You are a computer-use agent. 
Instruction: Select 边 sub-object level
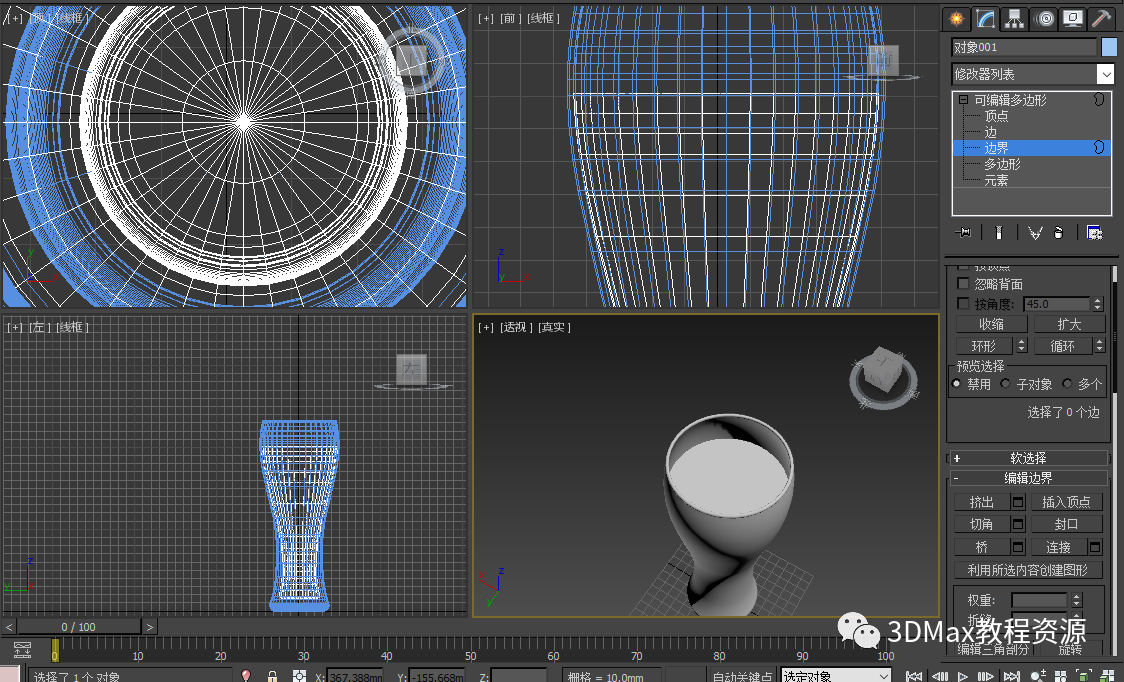[x=990, y=132]
